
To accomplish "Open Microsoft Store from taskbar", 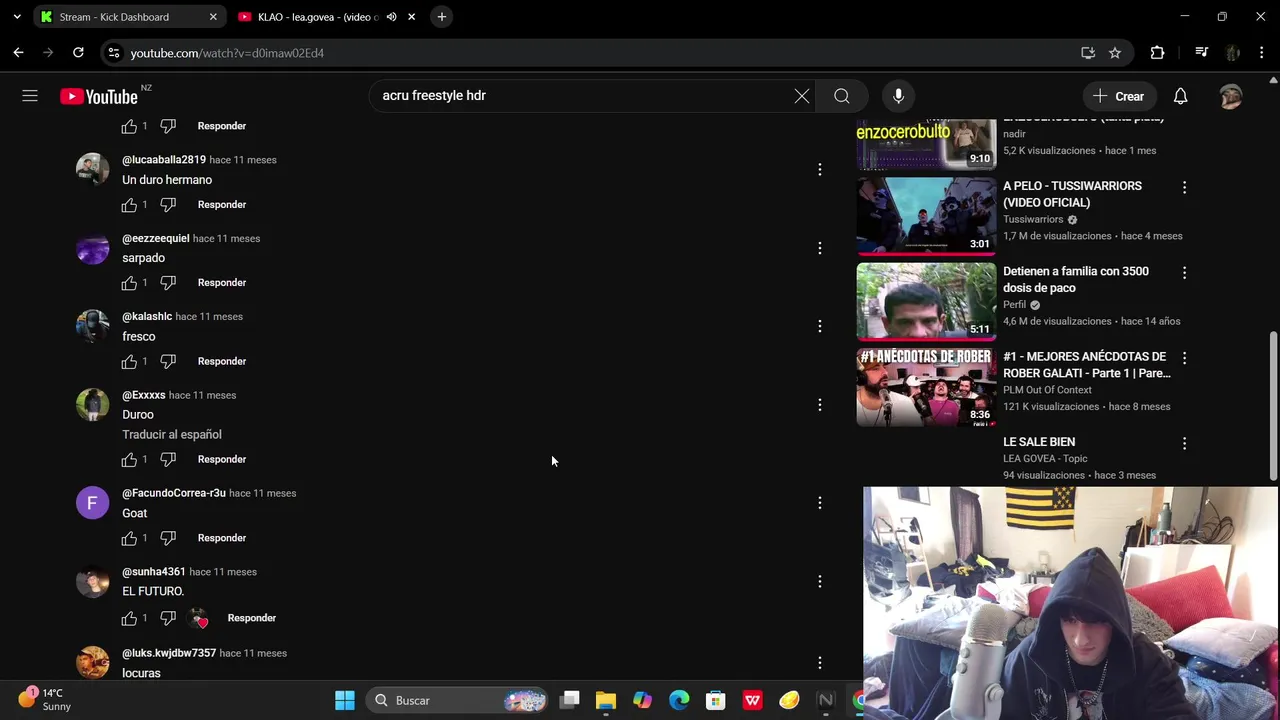I will pyautogui.click(x=715, y=701).
